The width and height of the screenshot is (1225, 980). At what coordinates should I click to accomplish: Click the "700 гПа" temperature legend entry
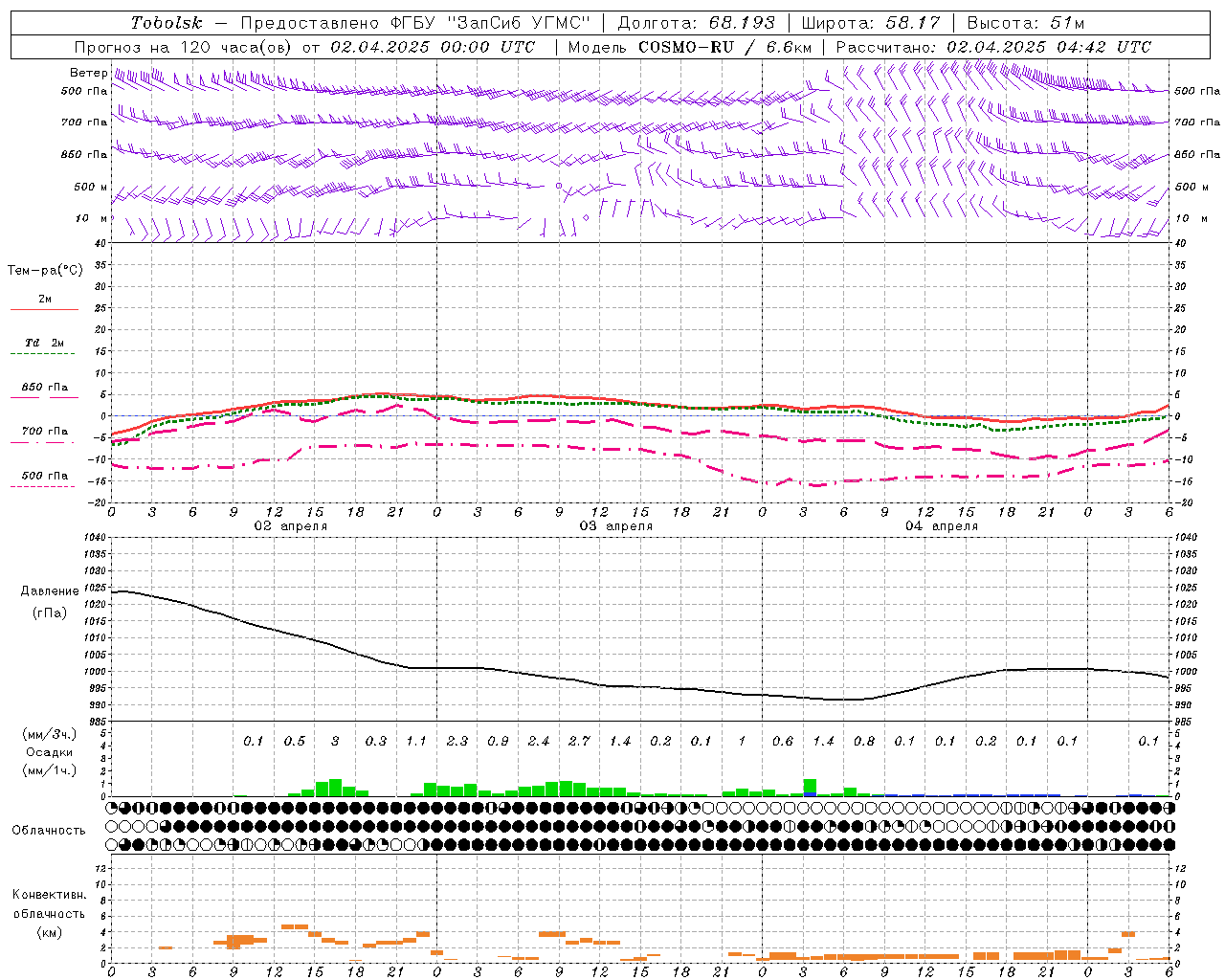pyautogui.click(x=45, y=432)
